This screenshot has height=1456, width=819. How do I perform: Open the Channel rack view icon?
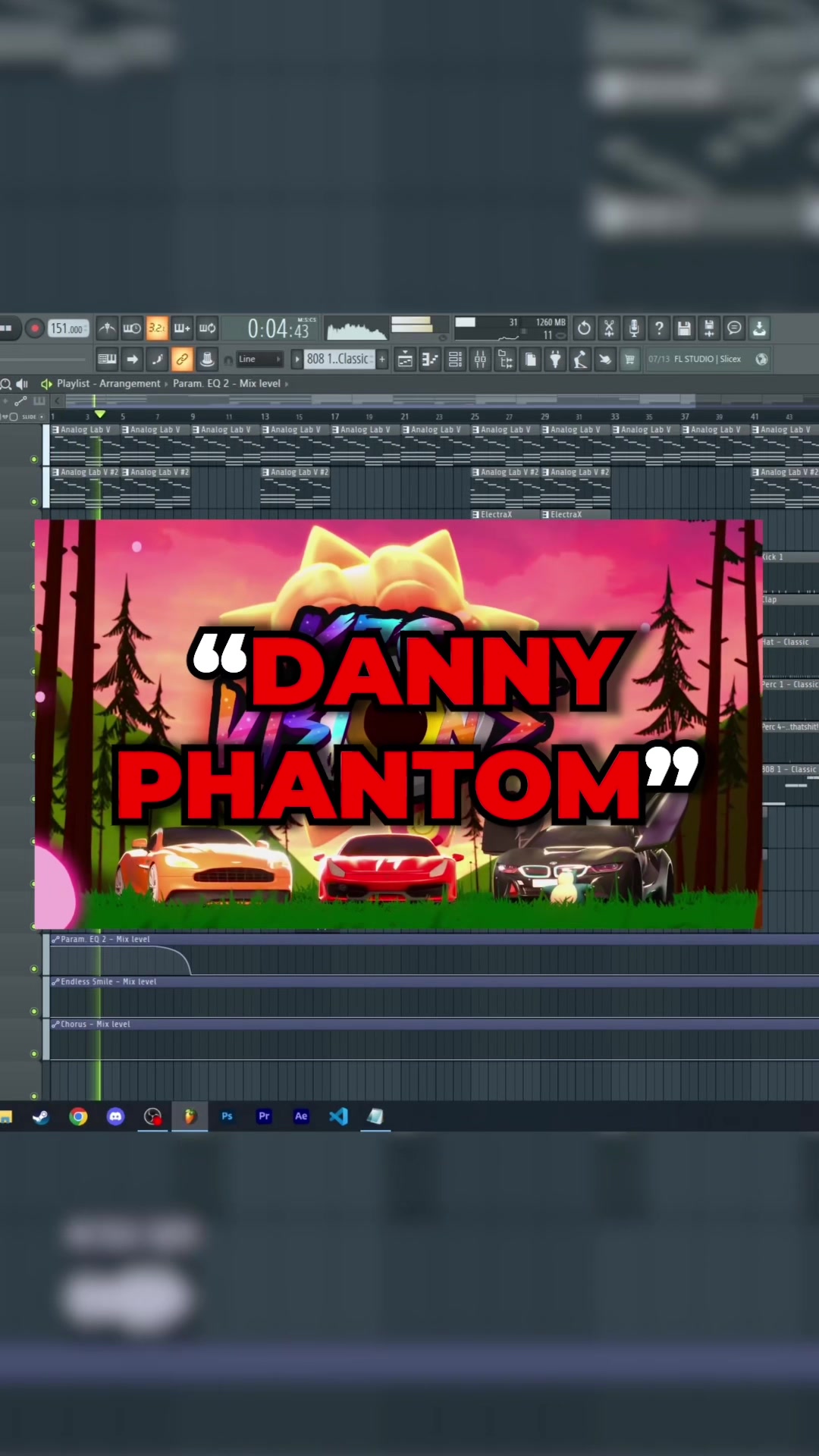(x=455, y=359)
